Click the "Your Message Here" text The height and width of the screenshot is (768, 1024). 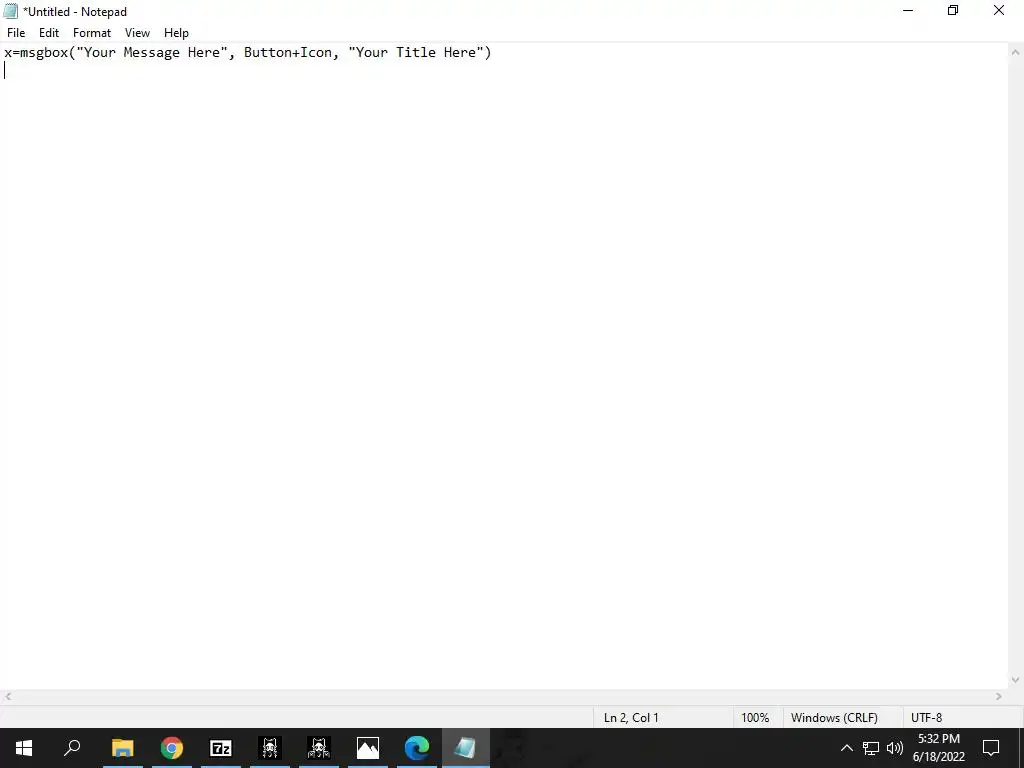(x=152, y=52)
